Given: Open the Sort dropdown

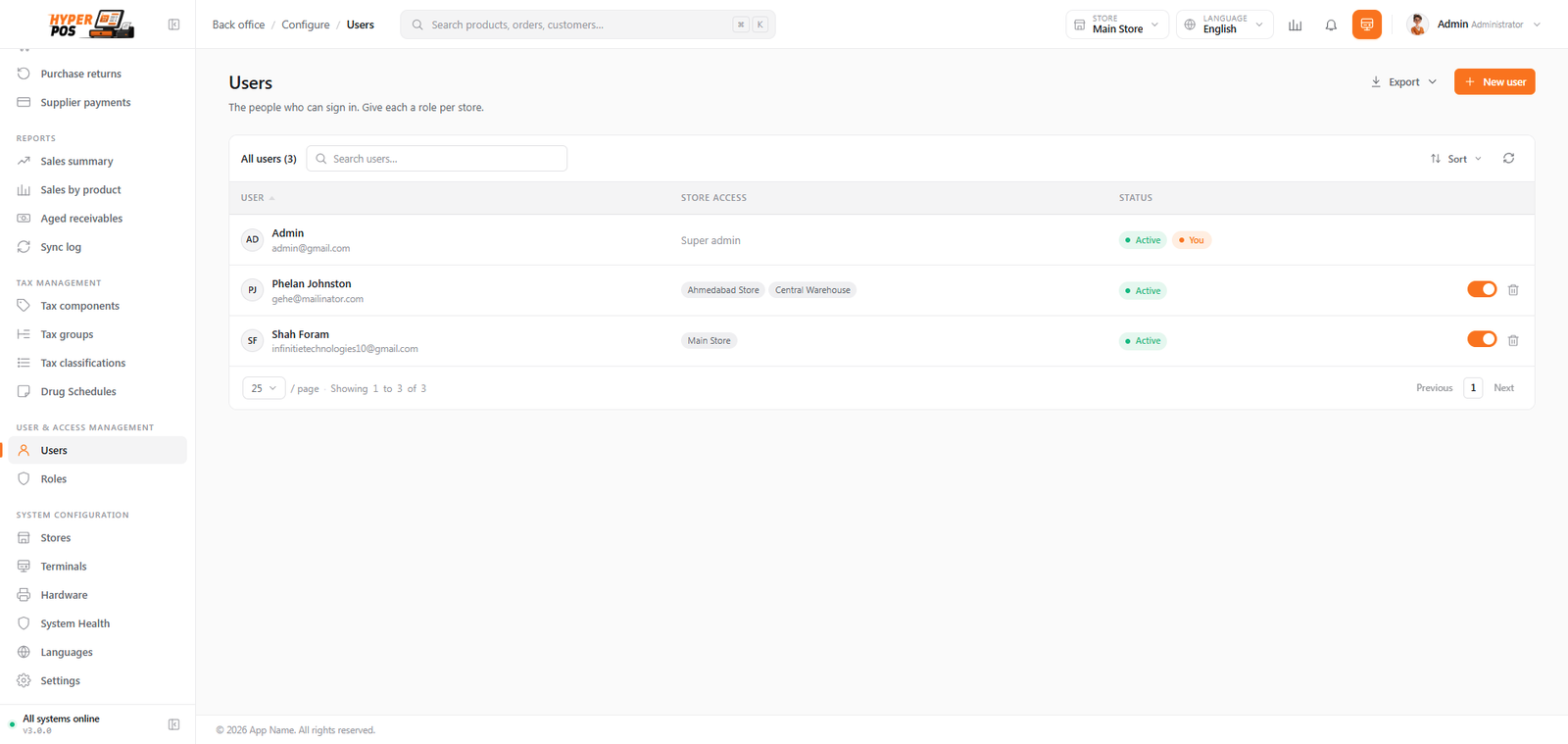Looking at the screenshot, I should (x=1456, y=159).
